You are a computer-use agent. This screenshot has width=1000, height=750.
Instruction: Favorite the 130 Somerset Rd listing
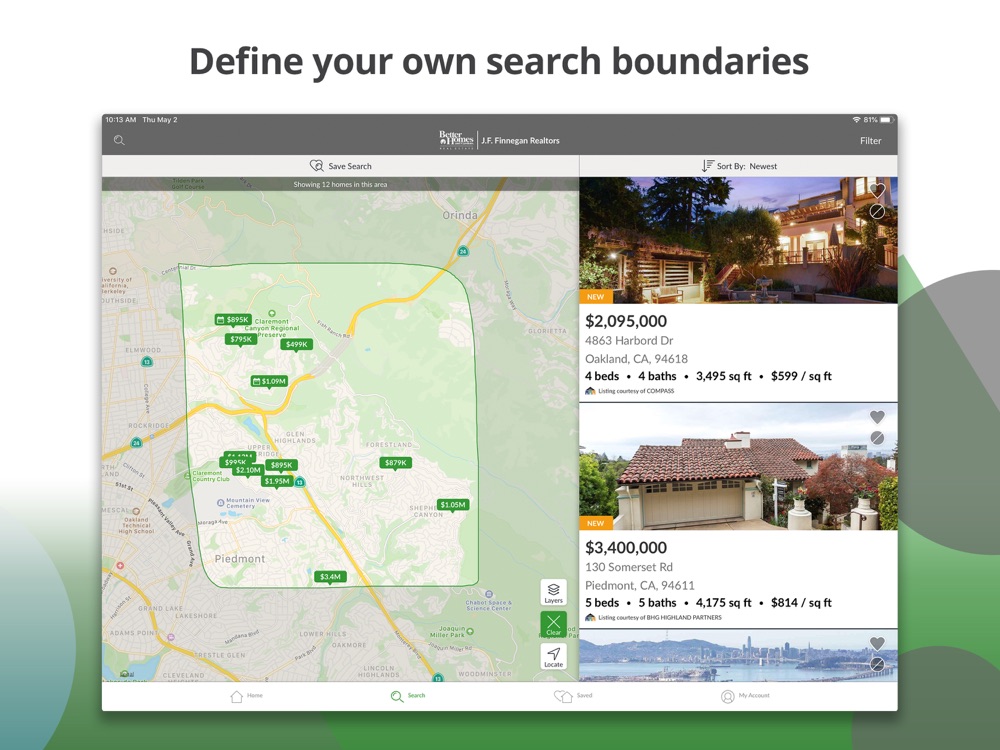877,416
